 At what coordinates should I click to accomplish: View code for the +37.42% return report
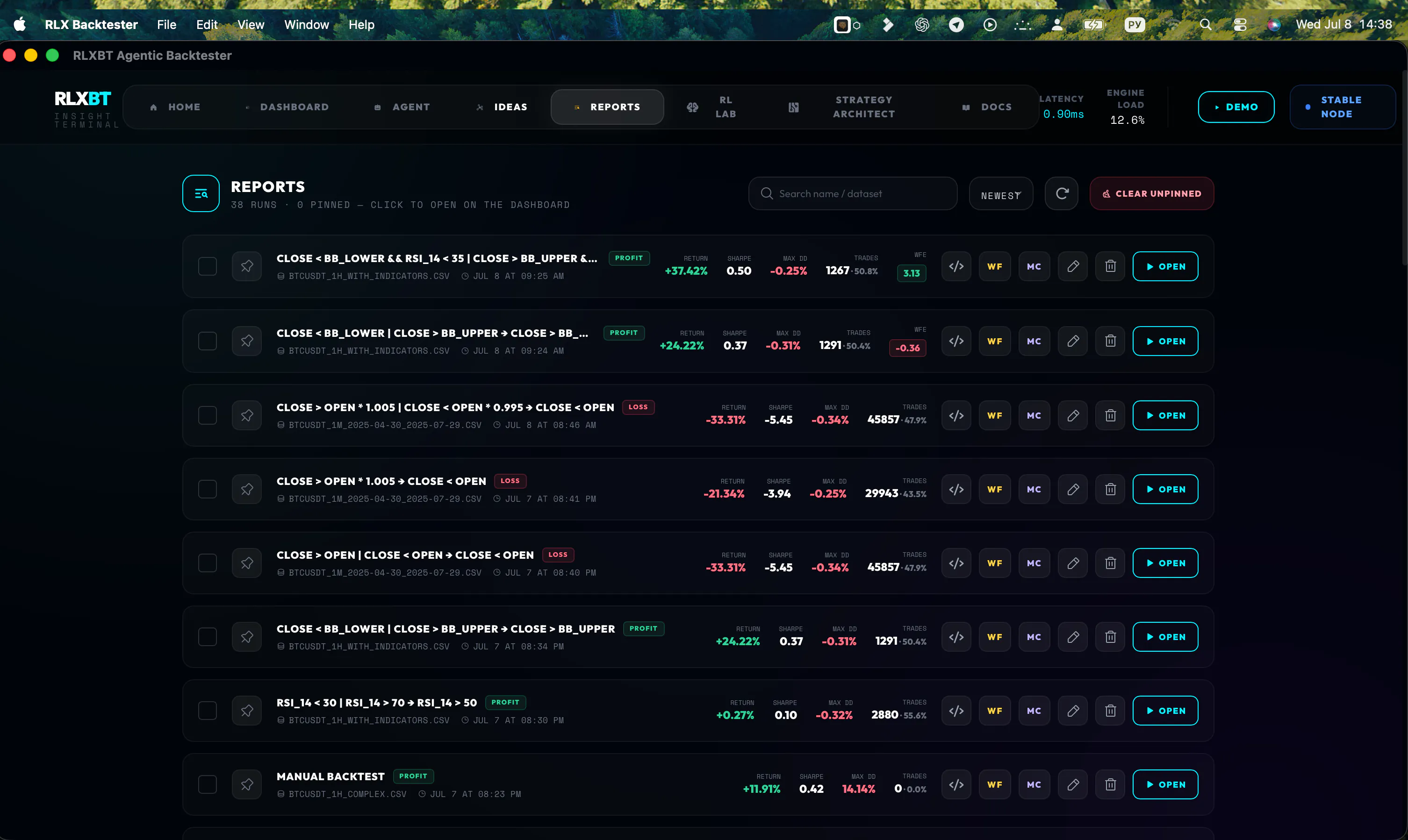[x=956, y=266]
